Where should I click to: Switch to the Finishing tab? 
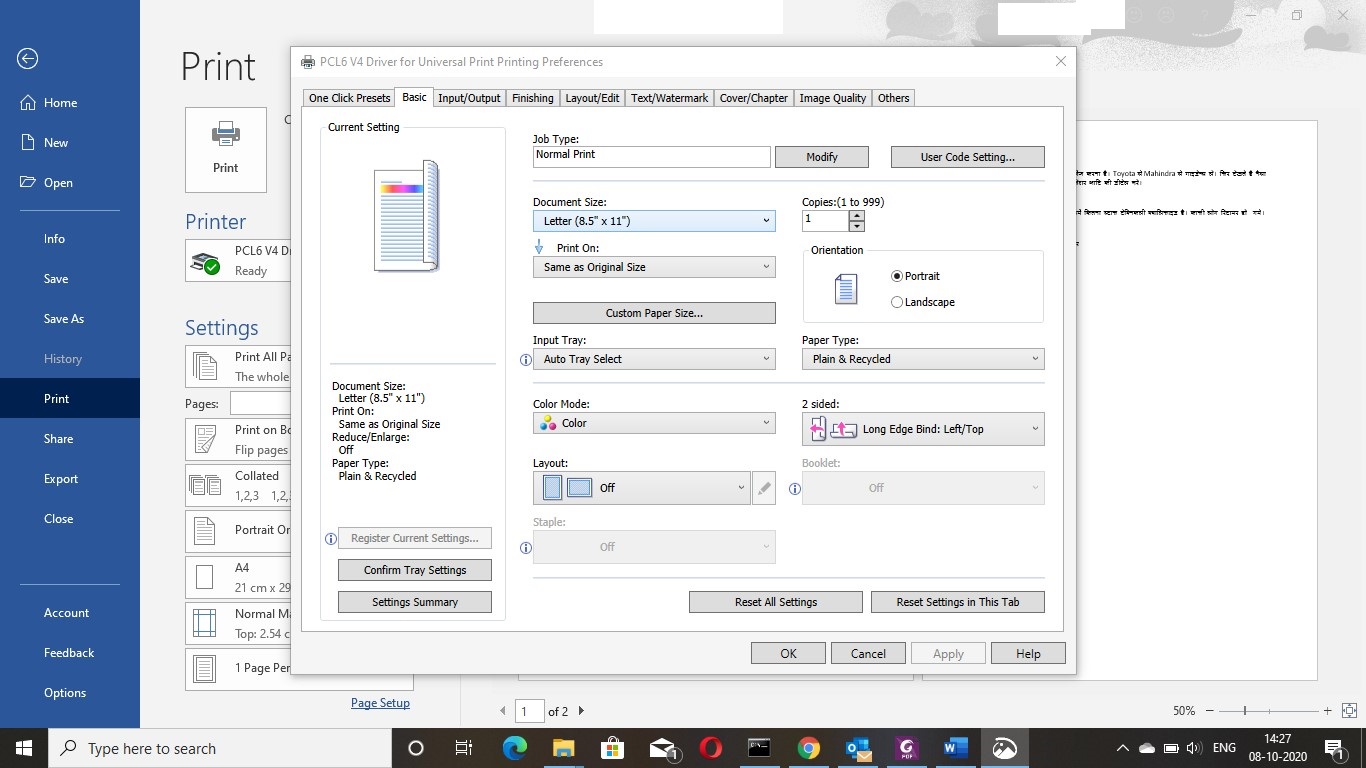[x=532, y=97]
